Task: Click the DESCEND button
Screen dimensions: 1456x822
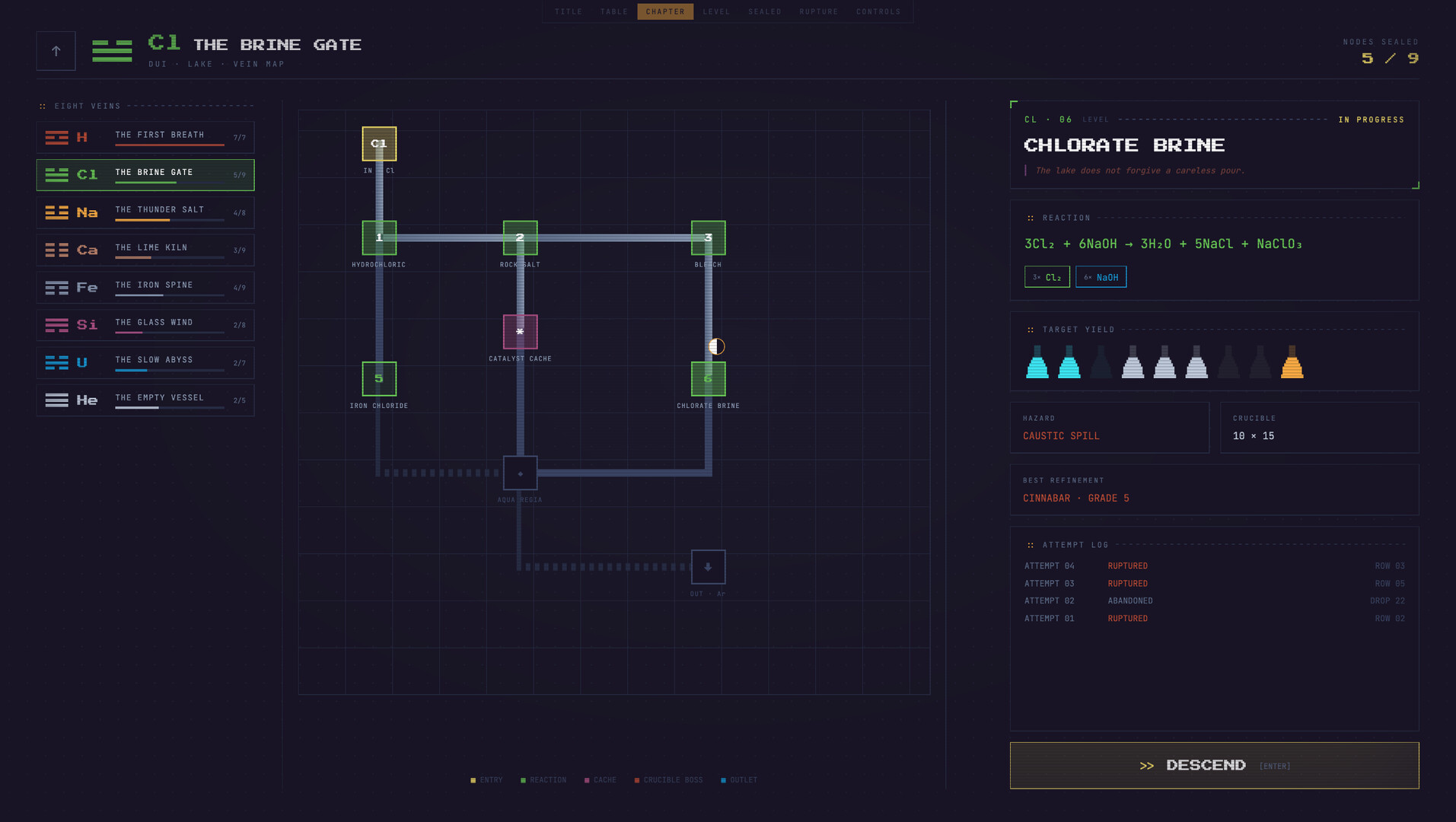Action: click(1214, 766)
